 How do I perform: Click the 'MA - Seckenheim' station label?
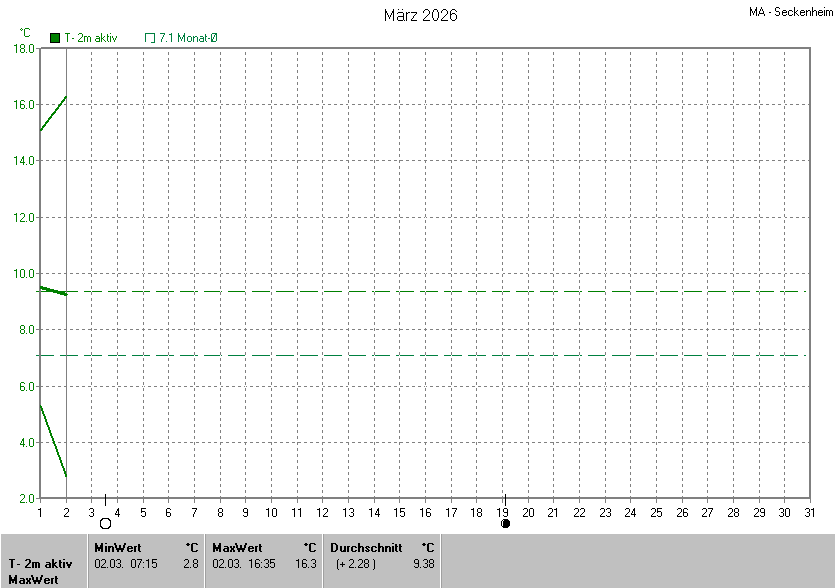[790, 12]
